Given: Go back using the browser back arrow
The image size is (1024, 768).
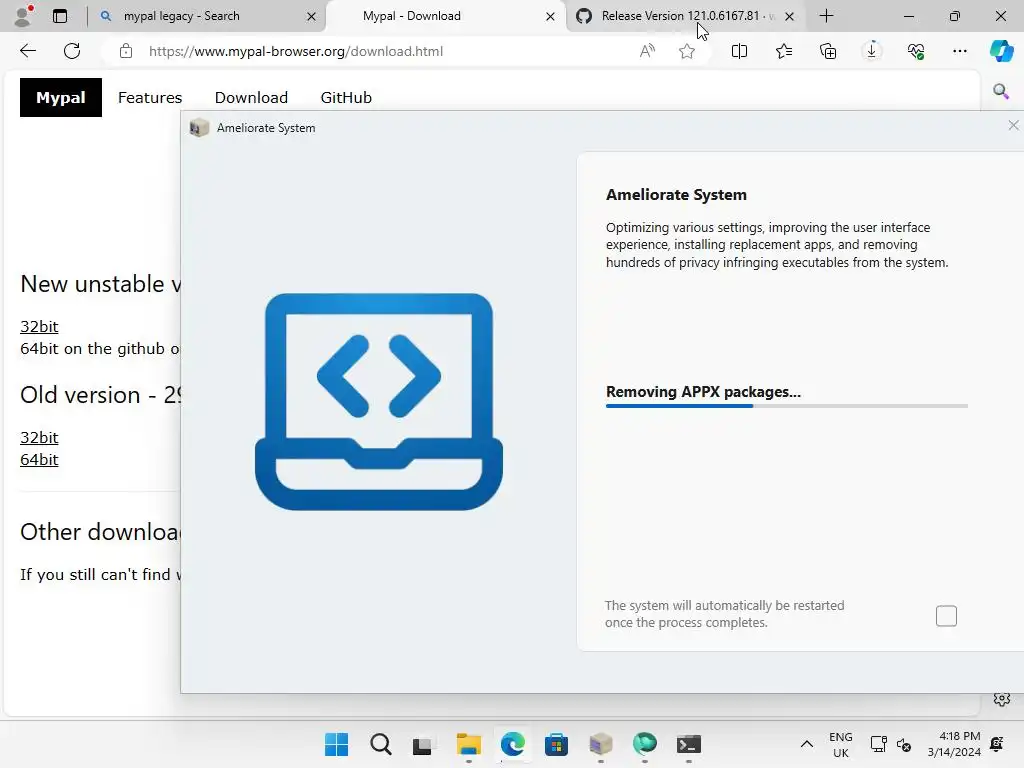Looking at the screenshot, I should 27,51.
